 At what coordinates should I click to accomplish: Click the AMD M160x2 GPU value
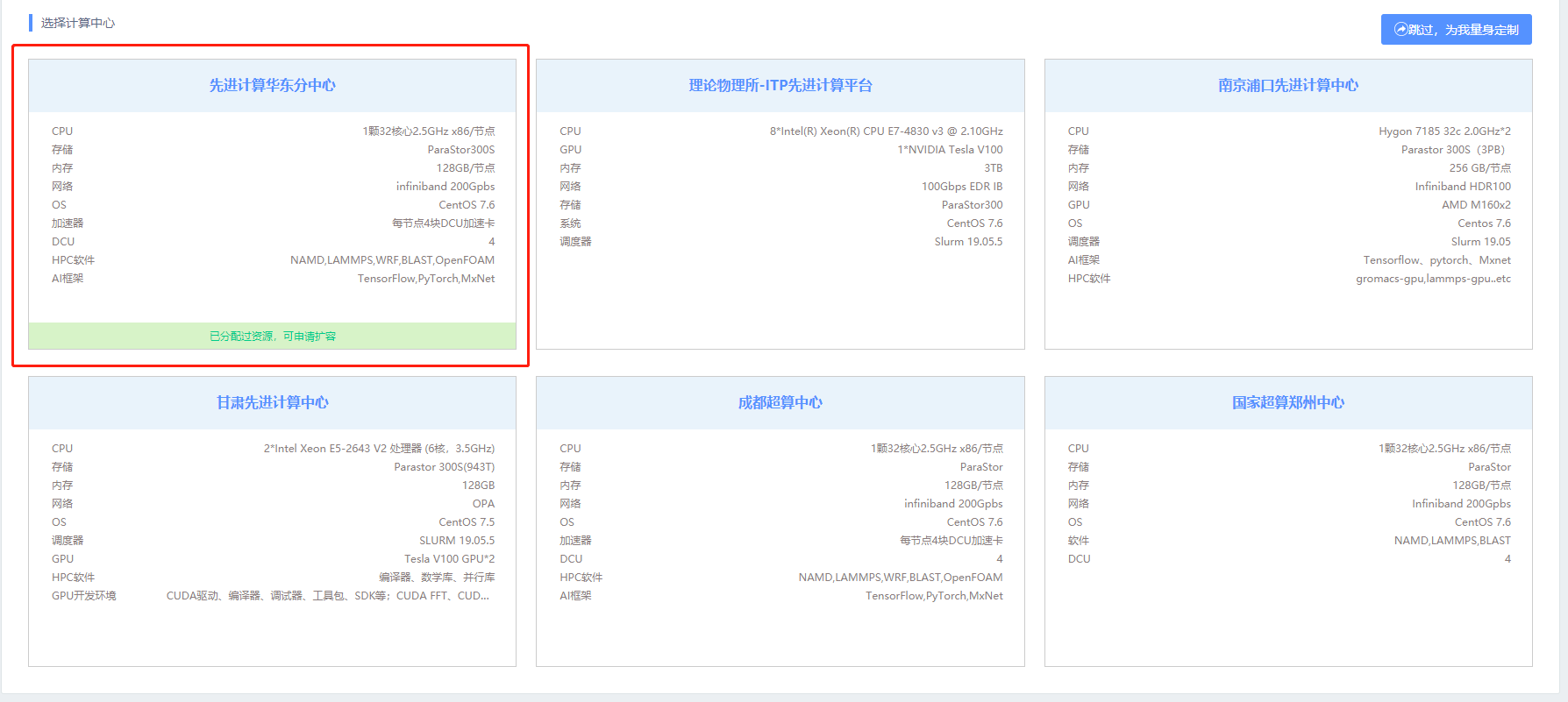[x=1476, y=205]
